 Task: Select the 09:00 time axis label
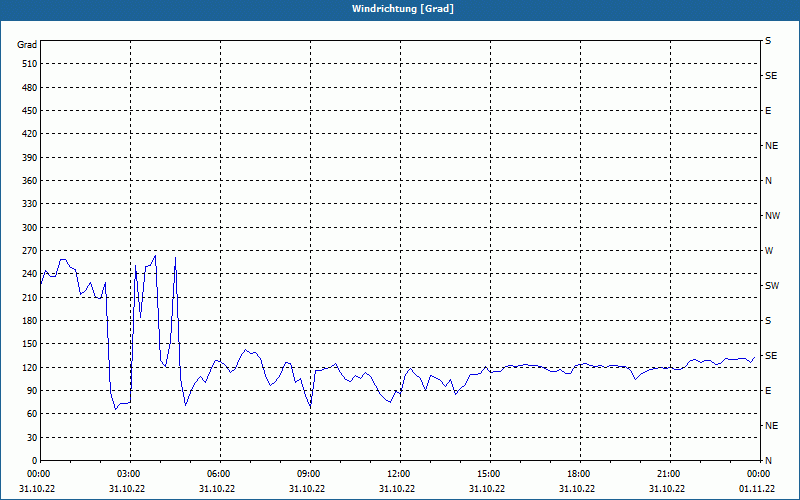(310, 474)
